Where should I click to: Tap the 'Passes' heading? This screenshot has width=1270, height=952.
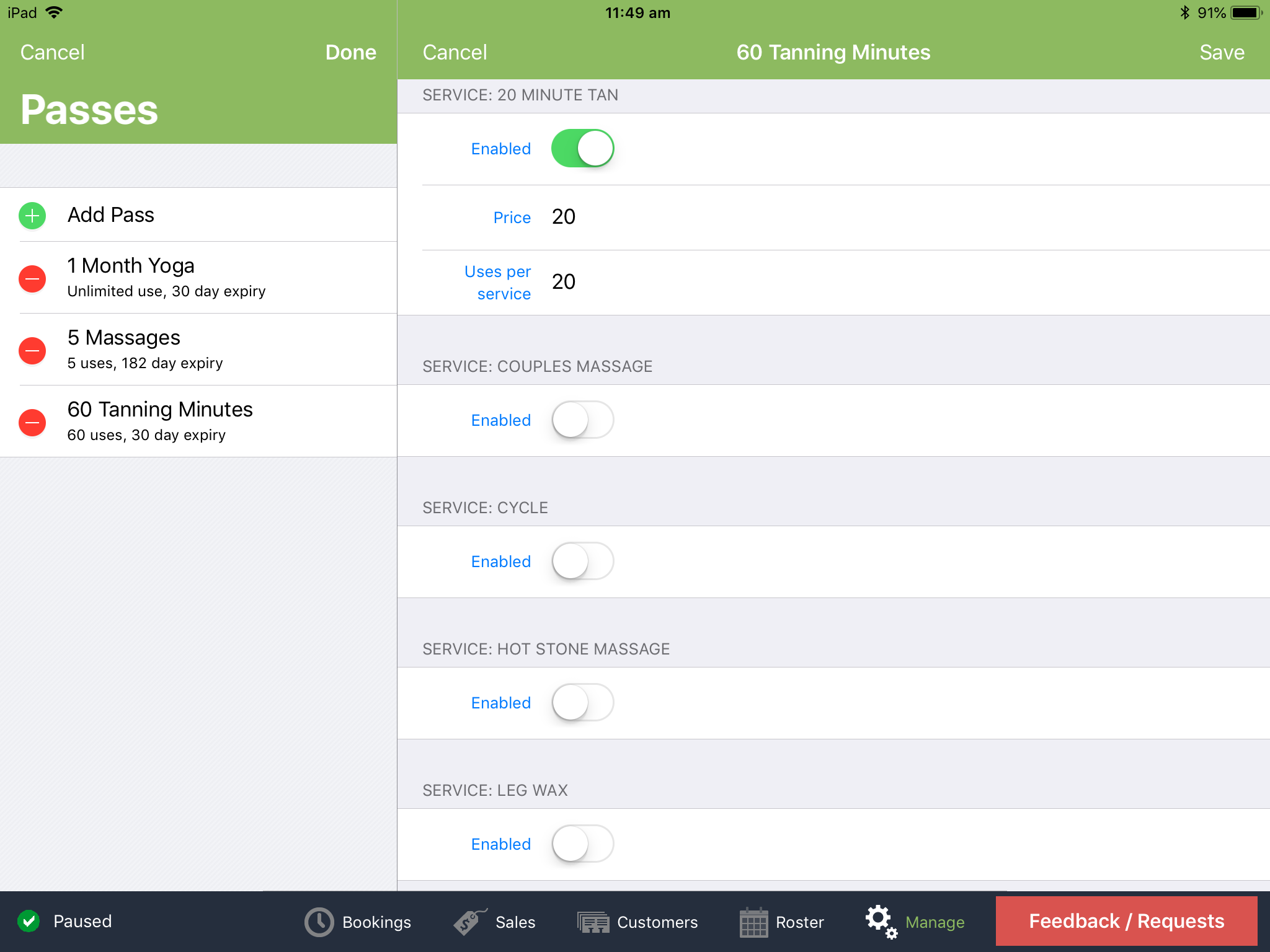coord(89,110)
